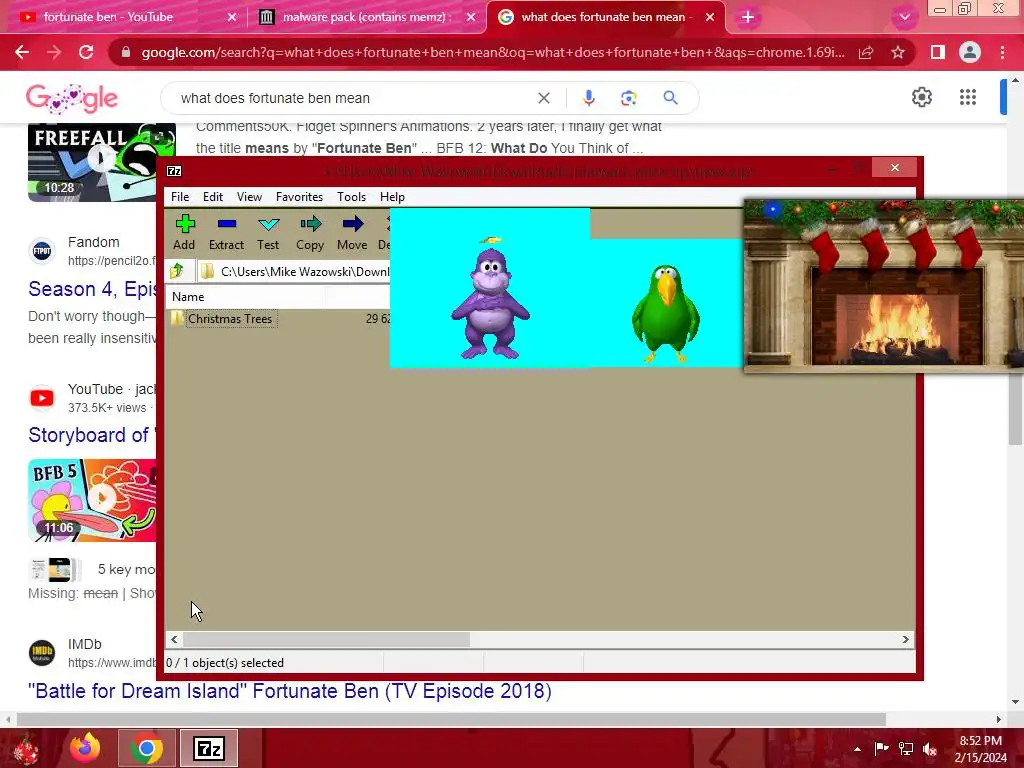Screen dimensions: 1024x768
Task: Click the muted volume tray icon
Action: pyautogui.click(x=930, y=749)
